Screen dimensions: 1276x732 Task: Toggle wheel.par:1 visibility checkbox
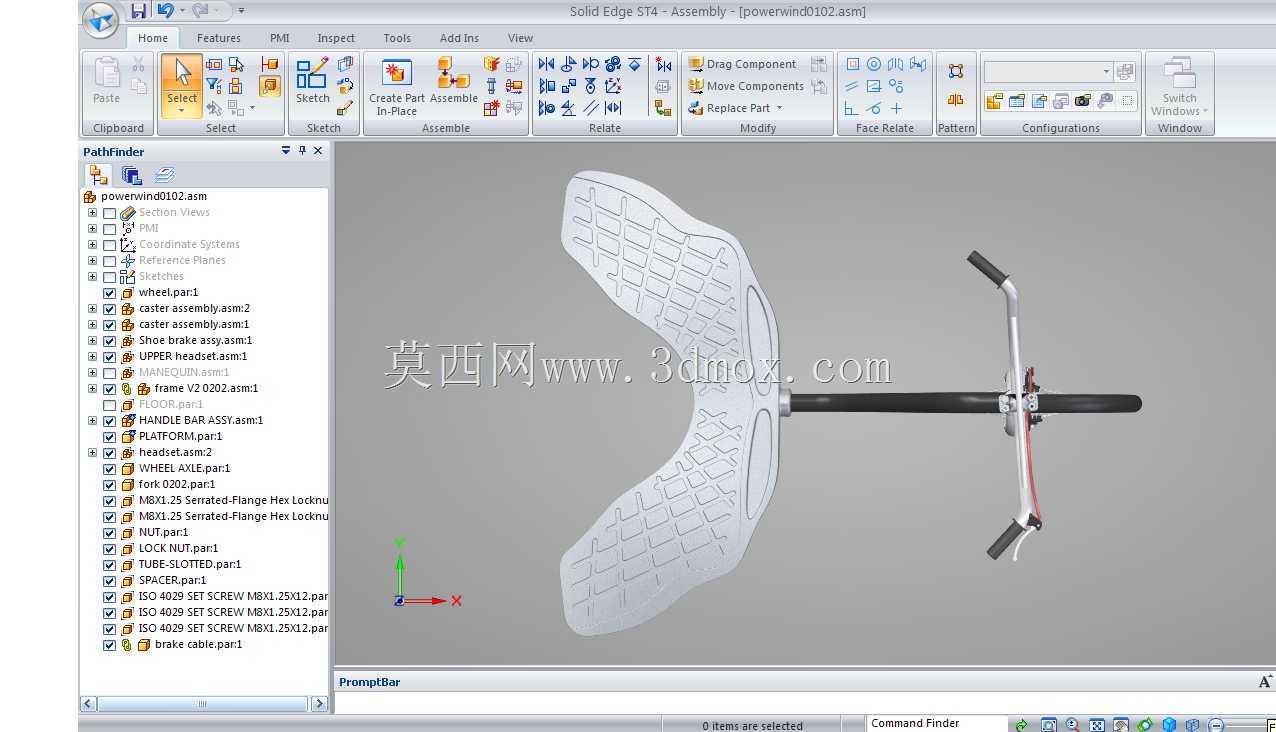(x=110, y=293)
